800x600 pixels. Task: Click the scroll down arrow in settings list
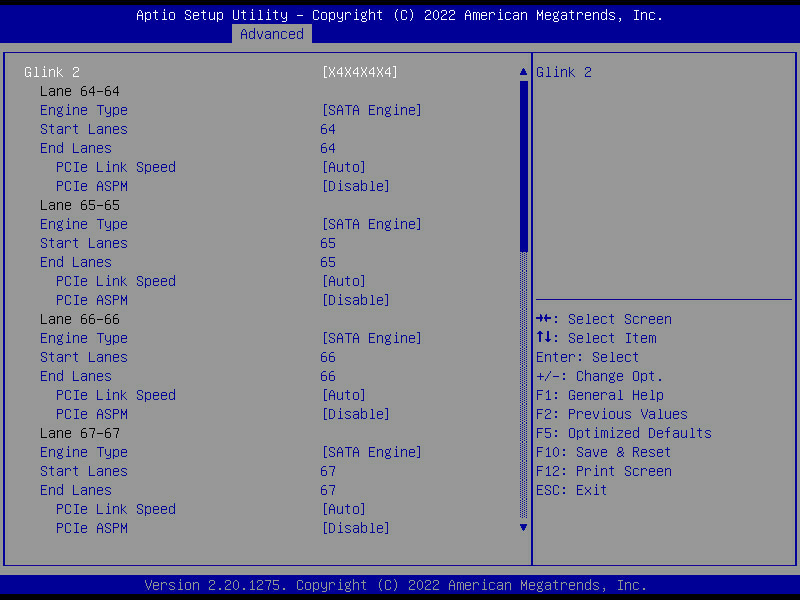click(x=522, y=527)
